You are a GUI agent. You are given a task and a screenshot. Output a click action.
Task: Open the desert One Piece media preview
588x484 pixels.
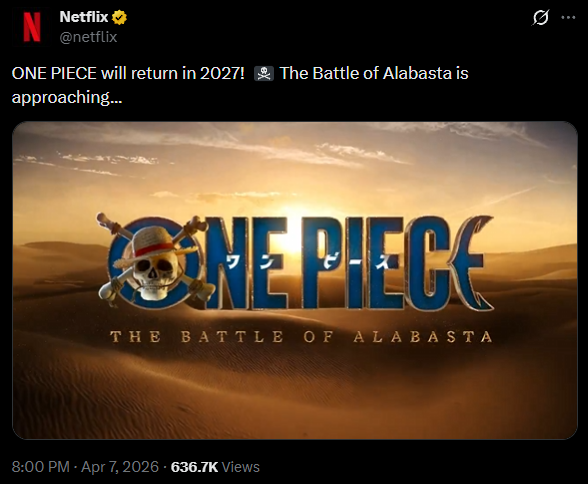pyautogui.click(x=295, y=280)
